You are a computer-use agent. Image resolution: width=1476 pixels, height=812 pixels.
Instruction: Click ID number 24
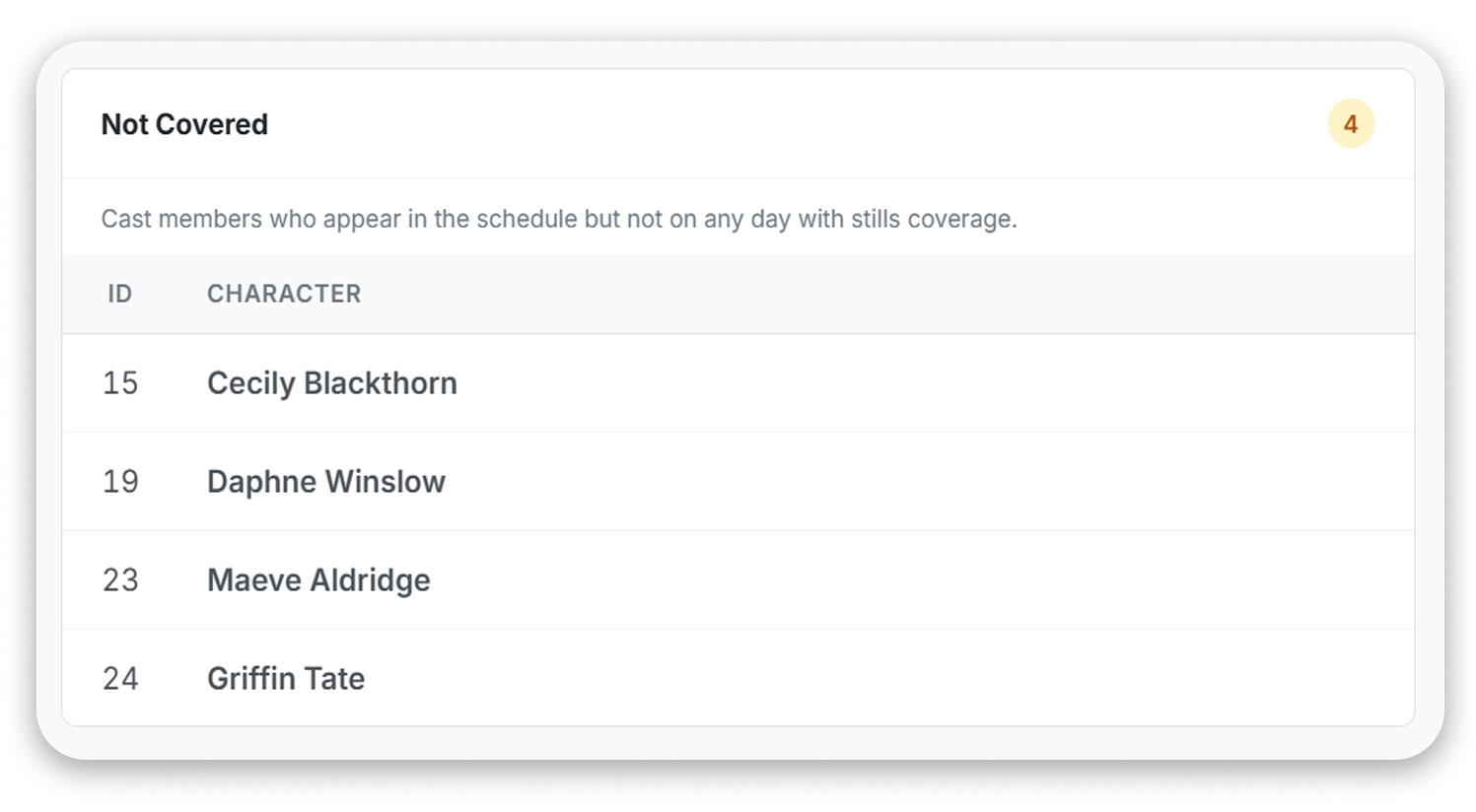click(120, 679)
